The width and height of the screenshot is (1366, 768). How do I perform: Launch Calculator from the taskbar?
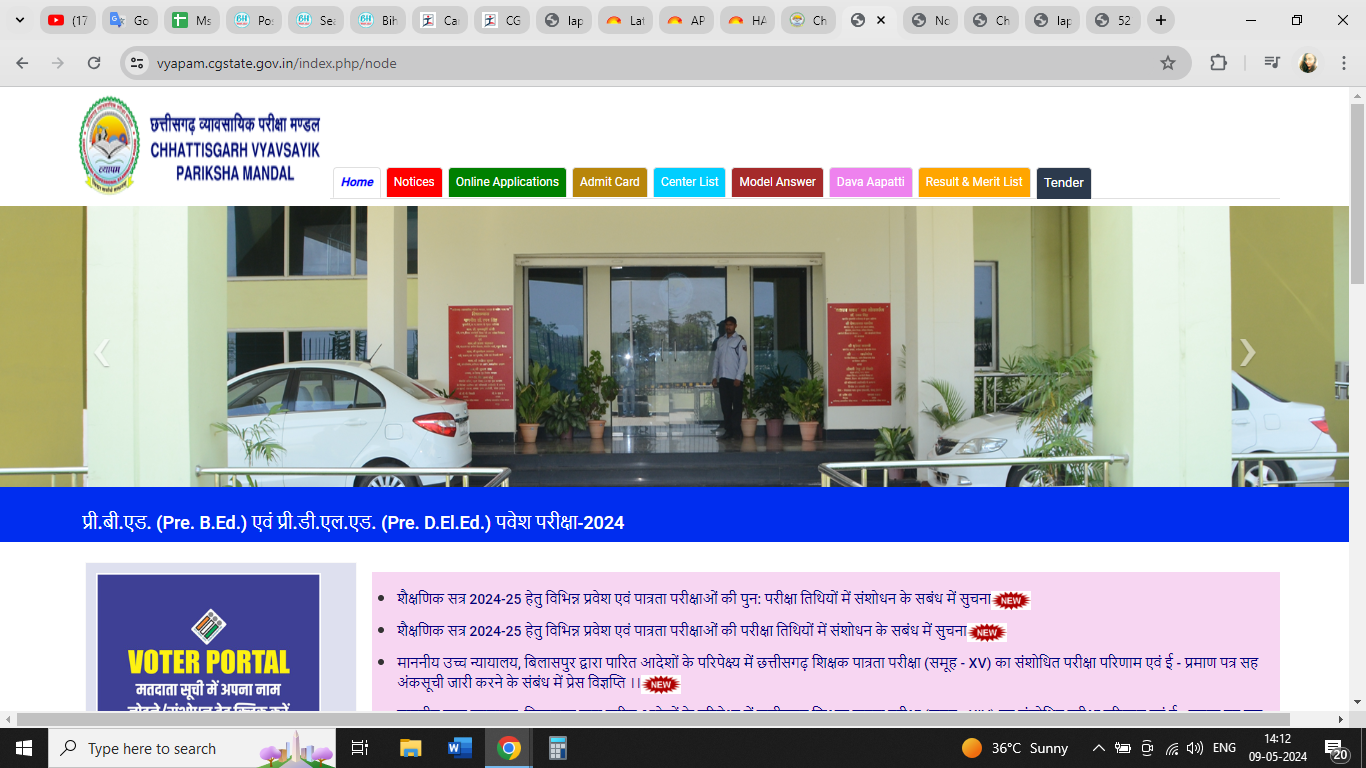pyautogui.click(x=558, y=748)
